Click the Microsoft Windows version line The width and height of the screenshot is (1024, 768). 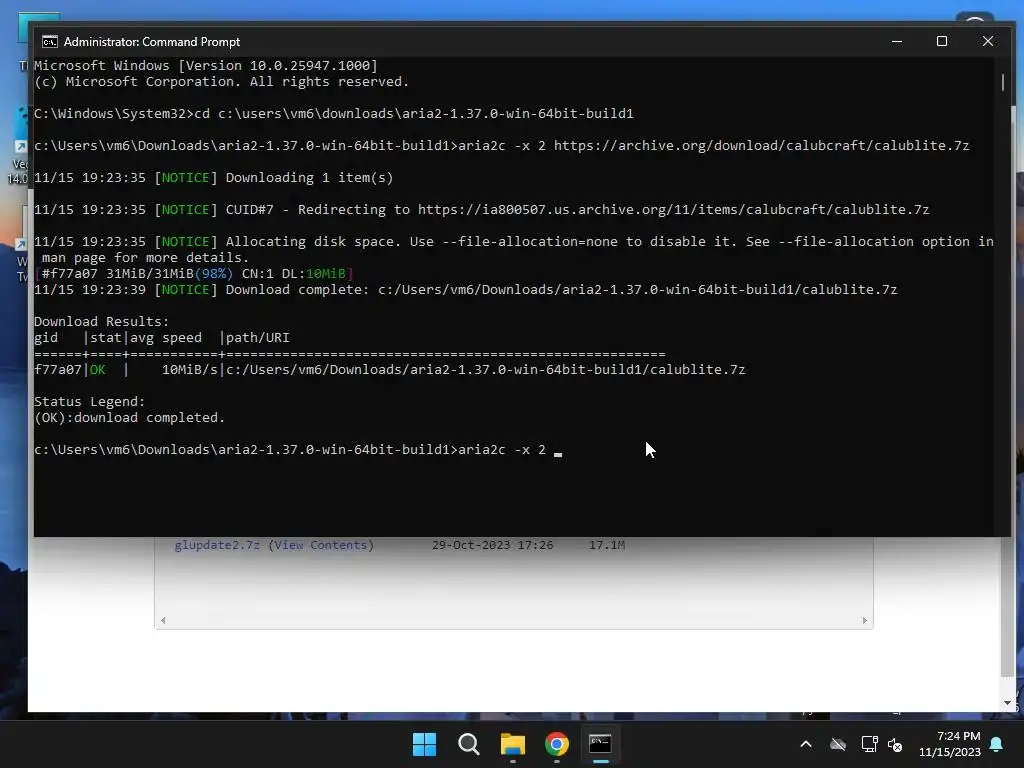coord(206,65)
